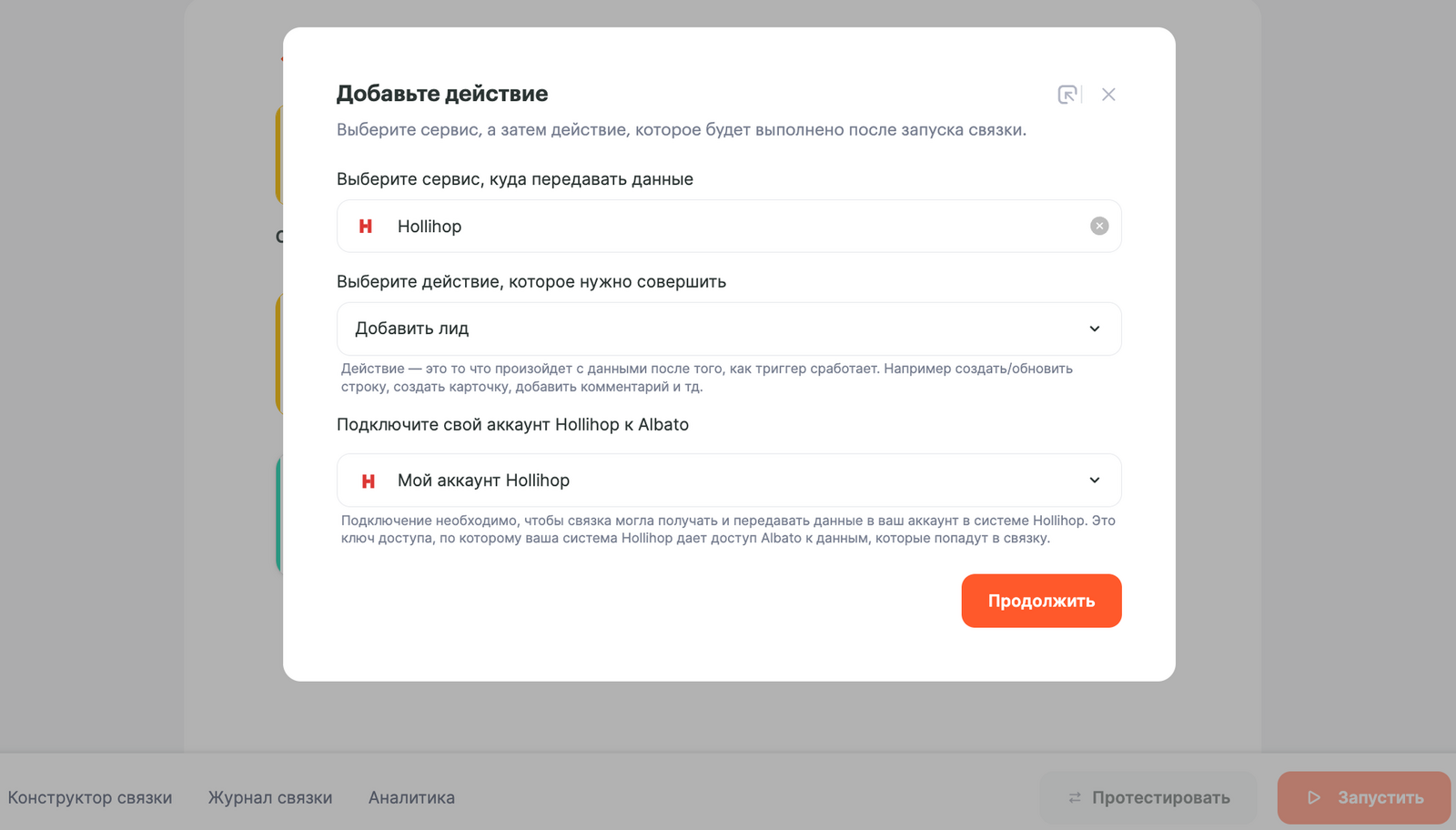The image size is (1456, 830).
Task: Close the 'Добавьте действие' dialog
Action: (1108, 95)
